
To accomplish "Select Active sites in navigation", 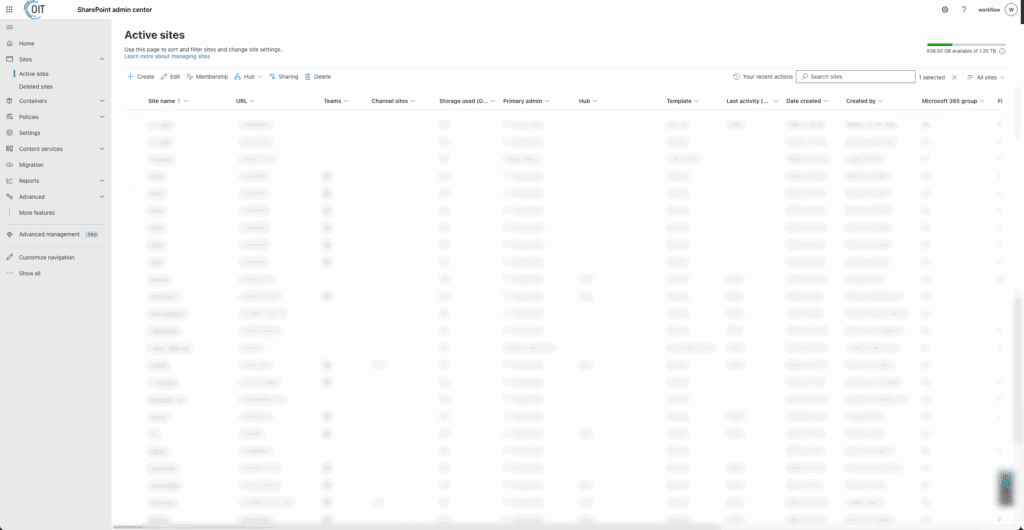I will tap(33, 74).
